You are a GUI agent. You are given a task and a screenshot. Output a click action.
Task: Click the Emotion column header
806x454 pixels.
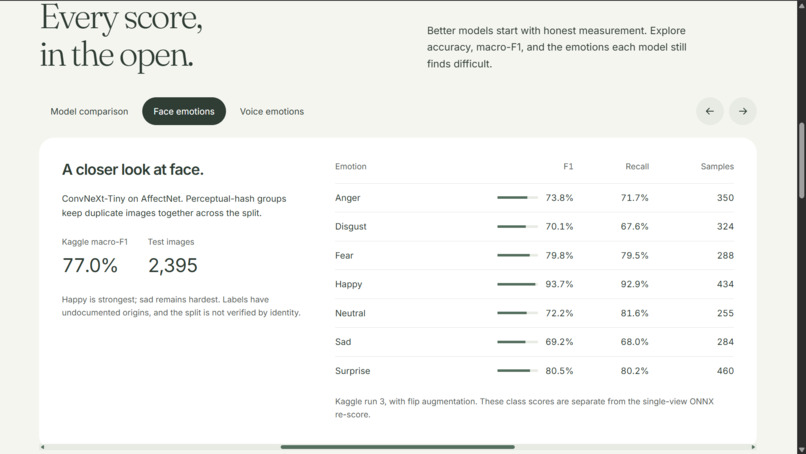point(351,167)
